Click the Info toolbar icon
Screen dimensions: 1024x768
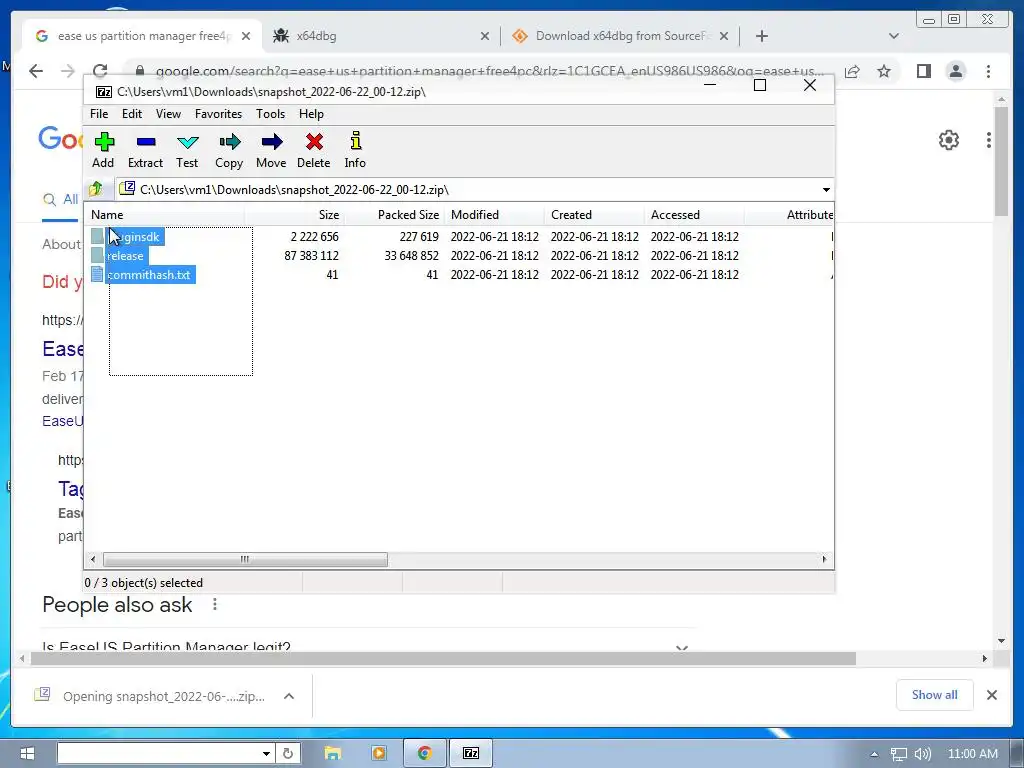tap(355, 151)
